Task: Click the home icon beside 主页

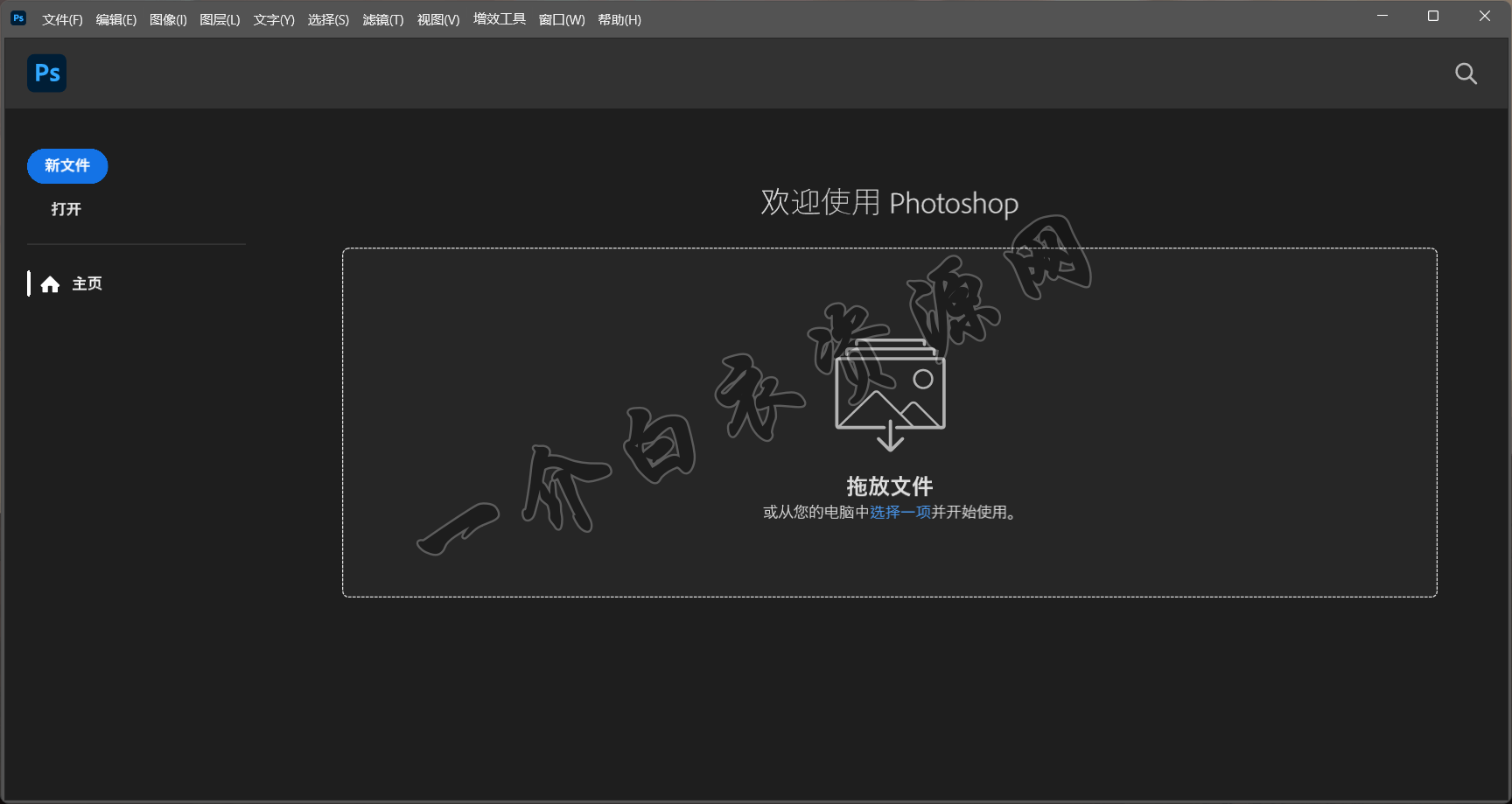Action: [50, 284]
